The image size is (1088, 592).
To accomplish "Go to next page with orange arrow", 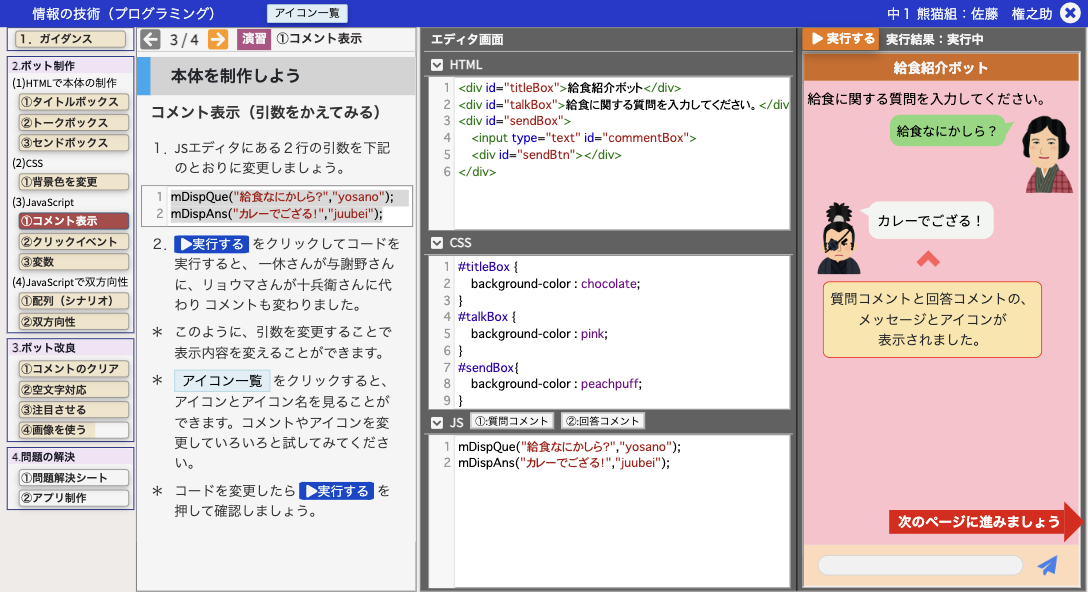I will 218,39.
